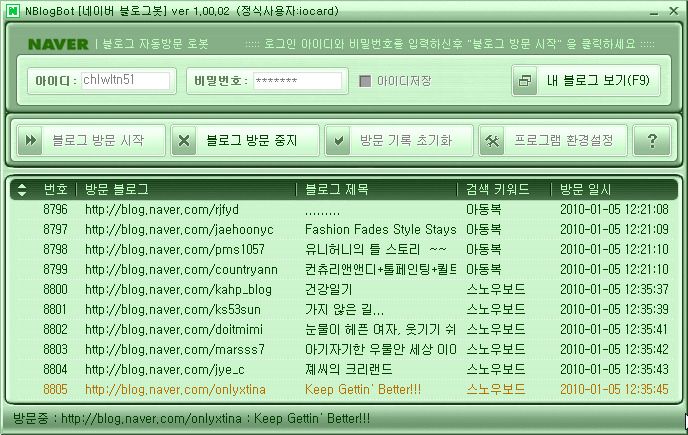Select highlighted URL blog.naver.com/onlyxtina in list

175,389
